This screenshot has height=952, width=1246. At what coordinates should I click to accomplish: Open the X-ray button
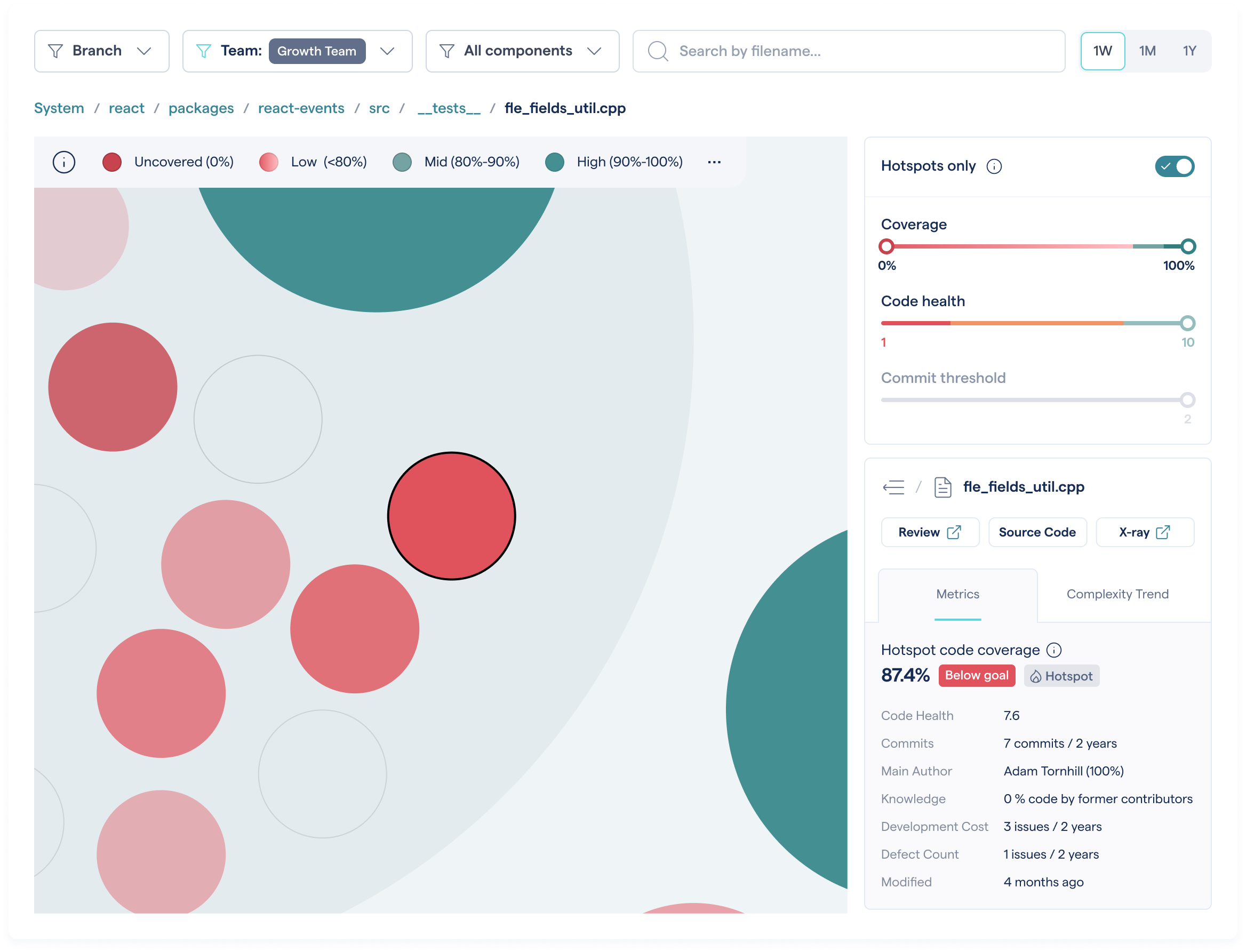coord(1145,532)
